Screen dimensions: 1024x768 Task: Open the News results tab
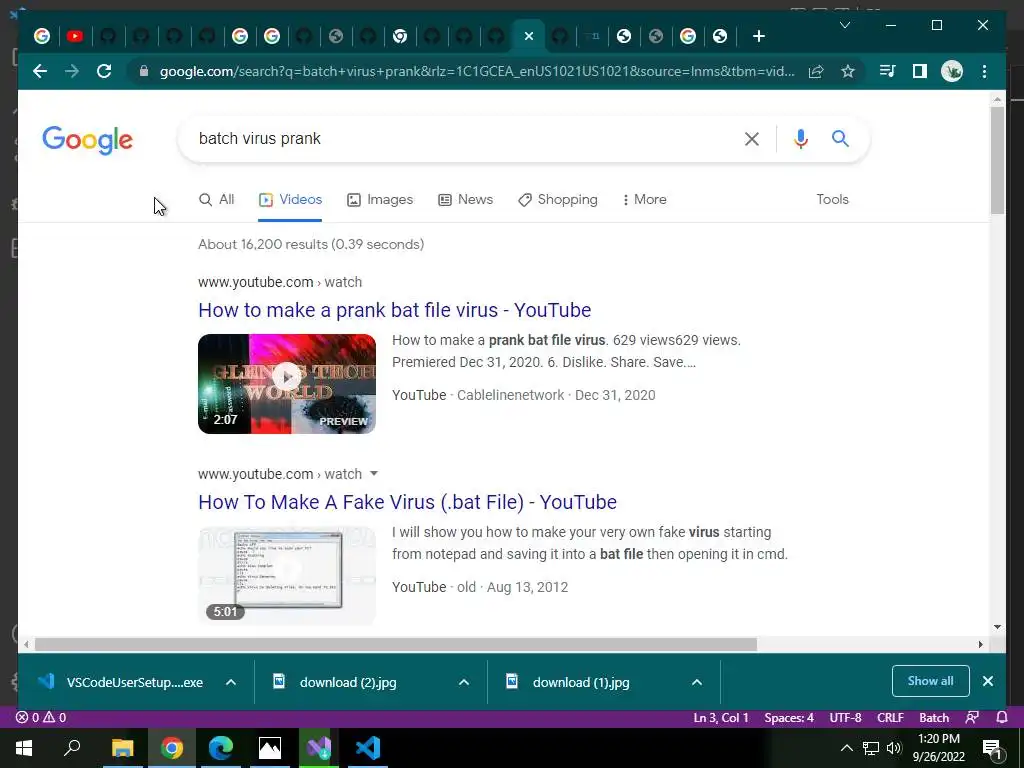coord(465,200)
